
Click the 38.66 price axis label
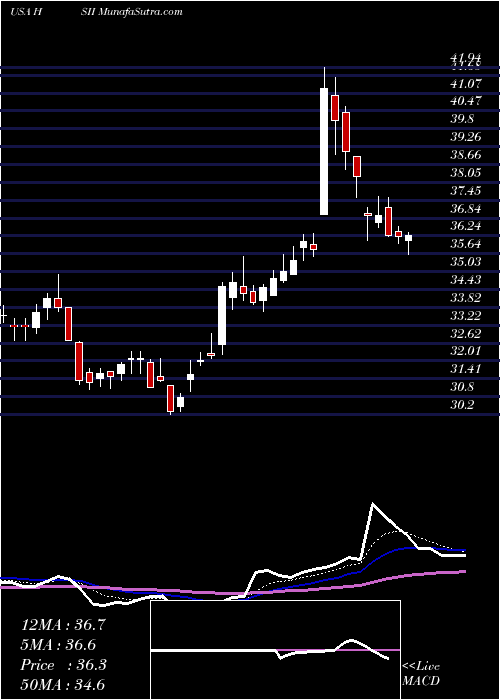(x=465, y=155)
